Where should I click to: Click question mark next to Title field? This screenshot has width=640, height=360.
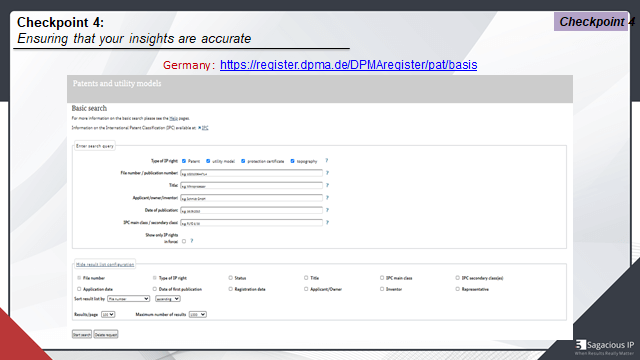(327, 185)
